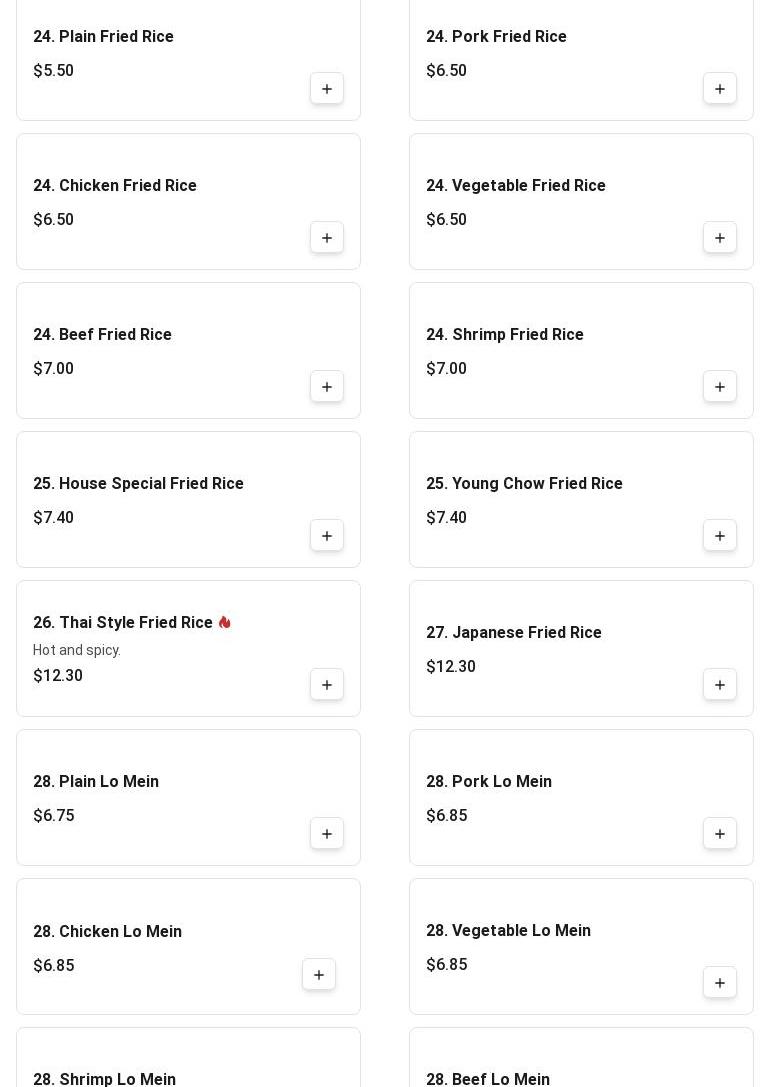Image resolution: width=770 pixels, height=1087 pixels.
Task: Add Vegetable Lo Mein plus icon
Action: [719, 983]
